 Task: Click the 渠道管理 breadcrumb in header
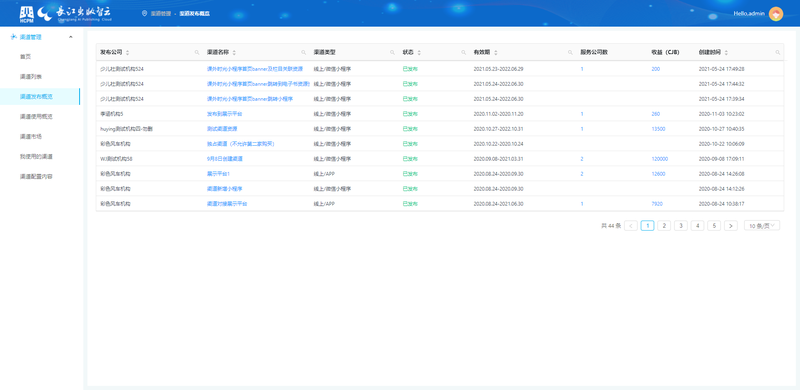click(161, 13)
